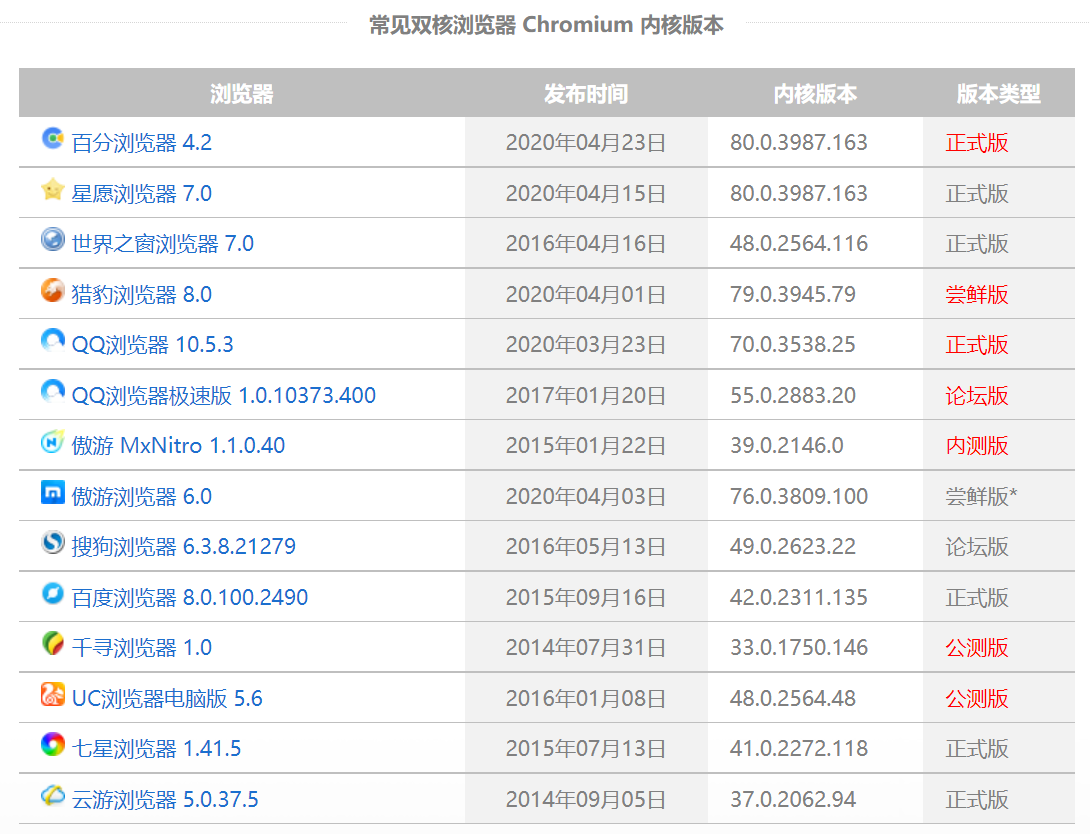Open the 百分浏览器 4.2 link
The image size is (1090, 834).
pos(142,143)
